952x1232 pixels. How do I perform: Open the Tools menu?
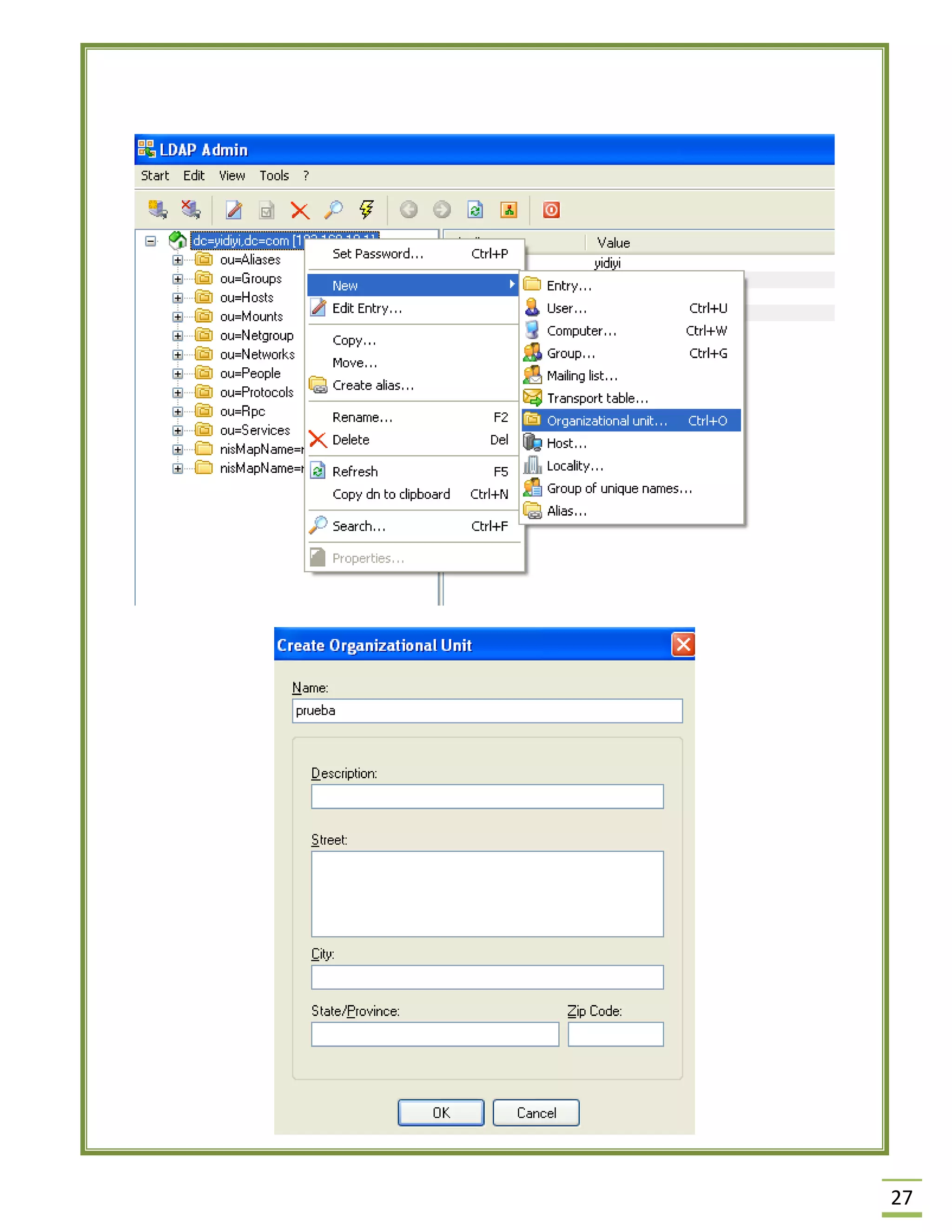(273, 175)
